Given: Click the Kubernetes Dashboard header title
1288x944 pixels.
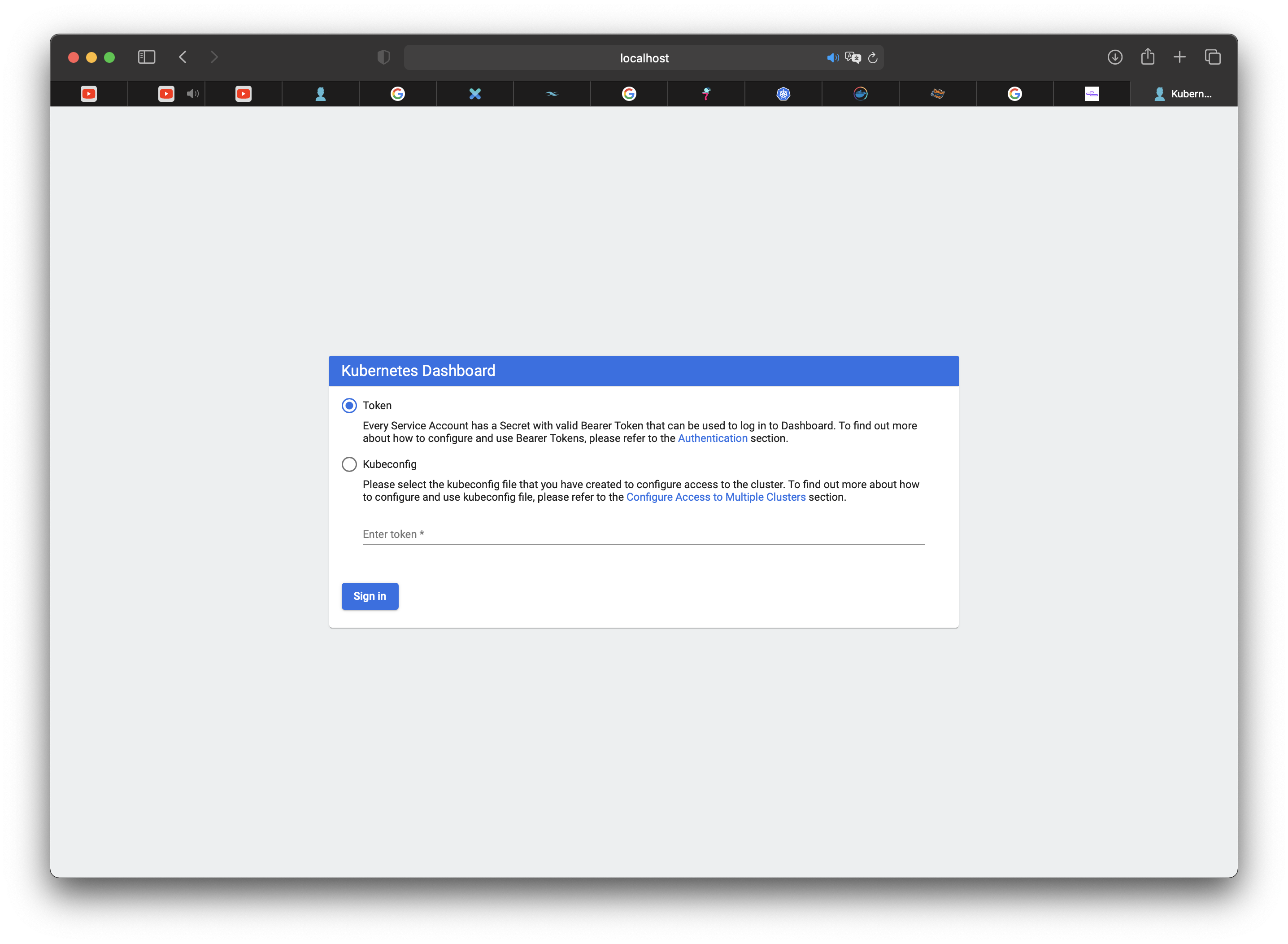Looking at the screenshot, I should (x=418, y=371).
